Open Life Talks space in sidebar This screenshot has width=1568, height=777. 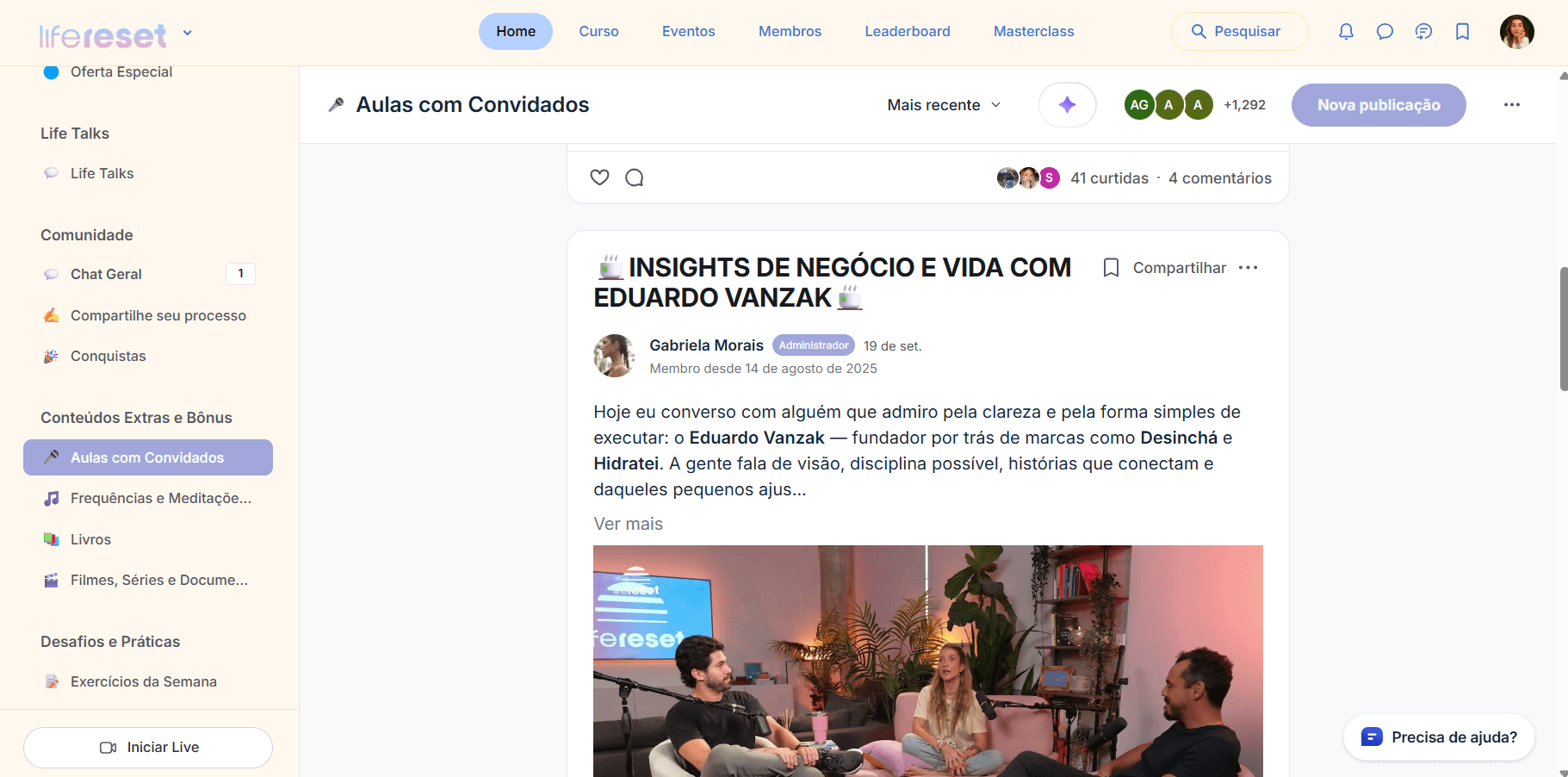[x=148, y=173]
